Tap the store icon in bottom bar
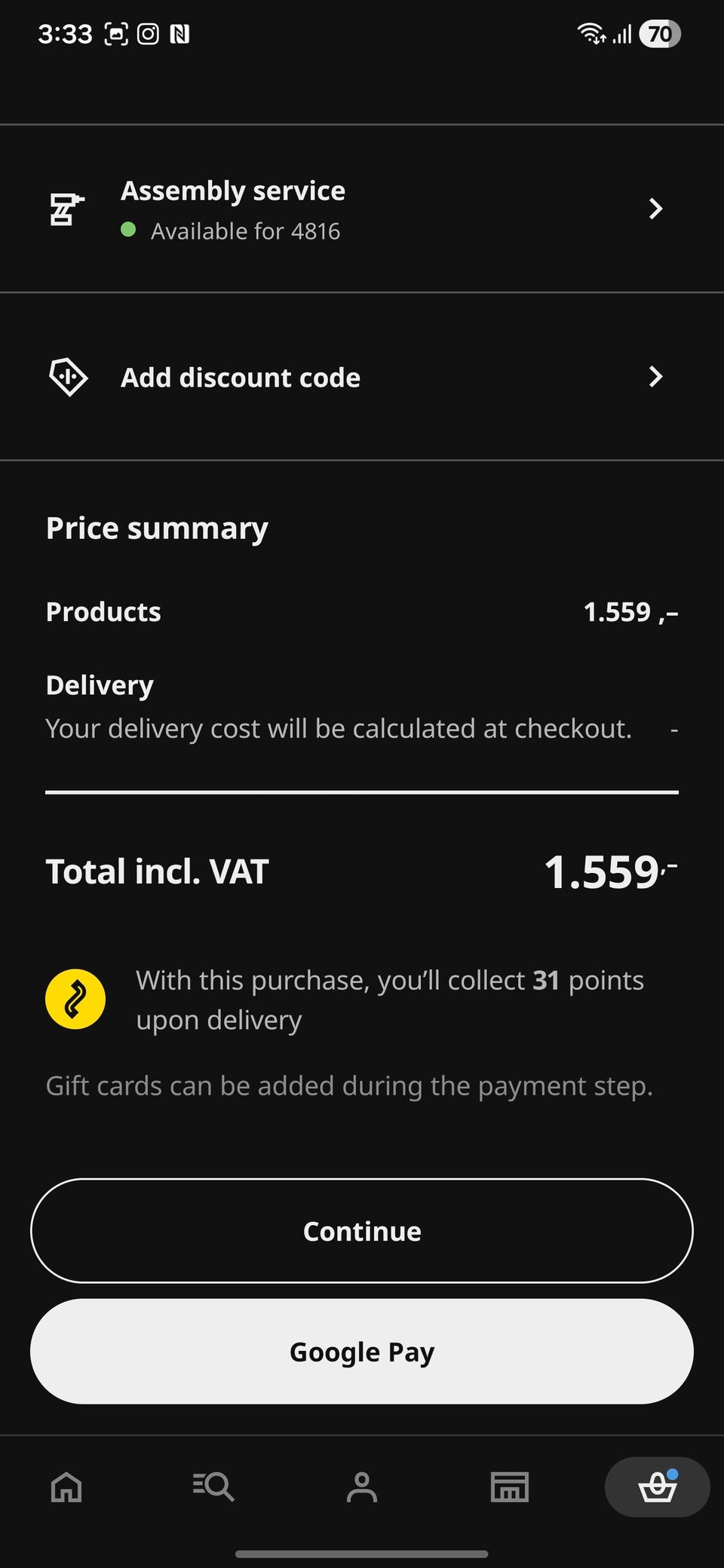Image resolution: width=724 pixels, height=1568 pixels. 510,1487
